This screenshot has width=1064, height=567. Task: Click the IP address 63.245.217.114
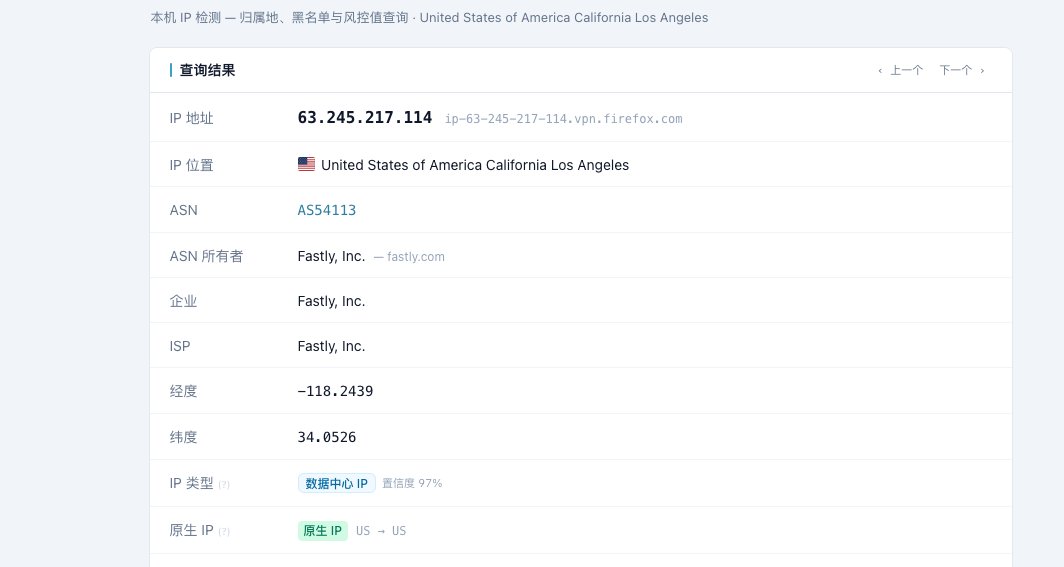coord(364,117)
